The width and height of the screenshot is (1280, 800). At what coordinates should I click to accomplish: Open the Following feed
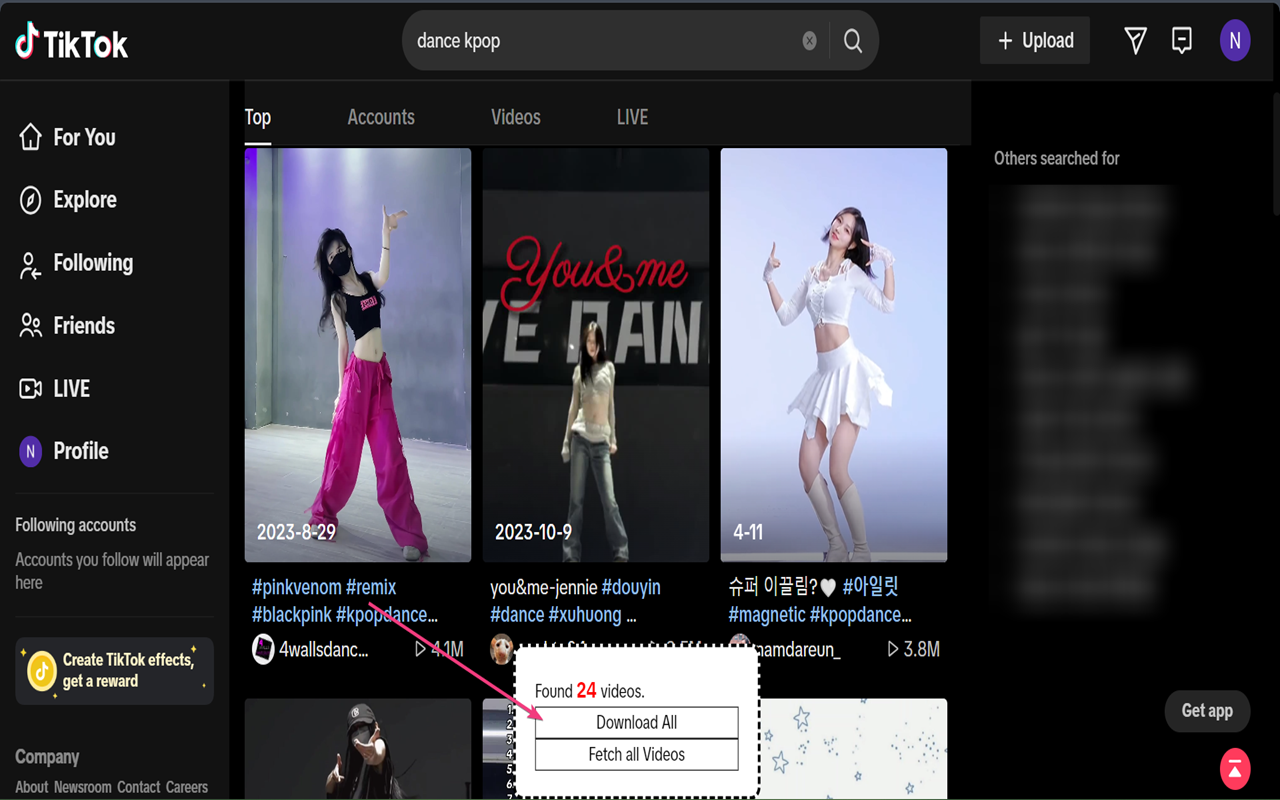point(76,263)
